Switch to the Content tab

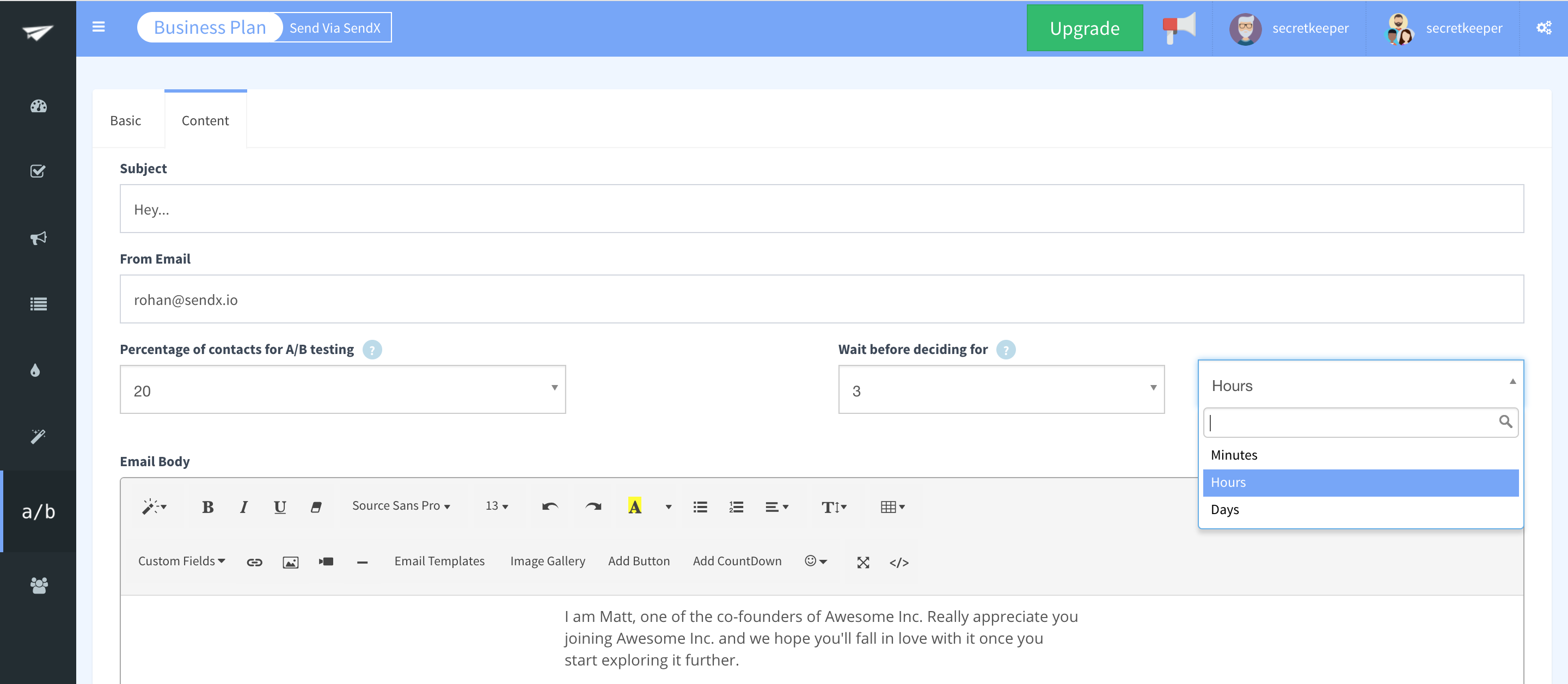pyautogui.click(x=205, y=120)
